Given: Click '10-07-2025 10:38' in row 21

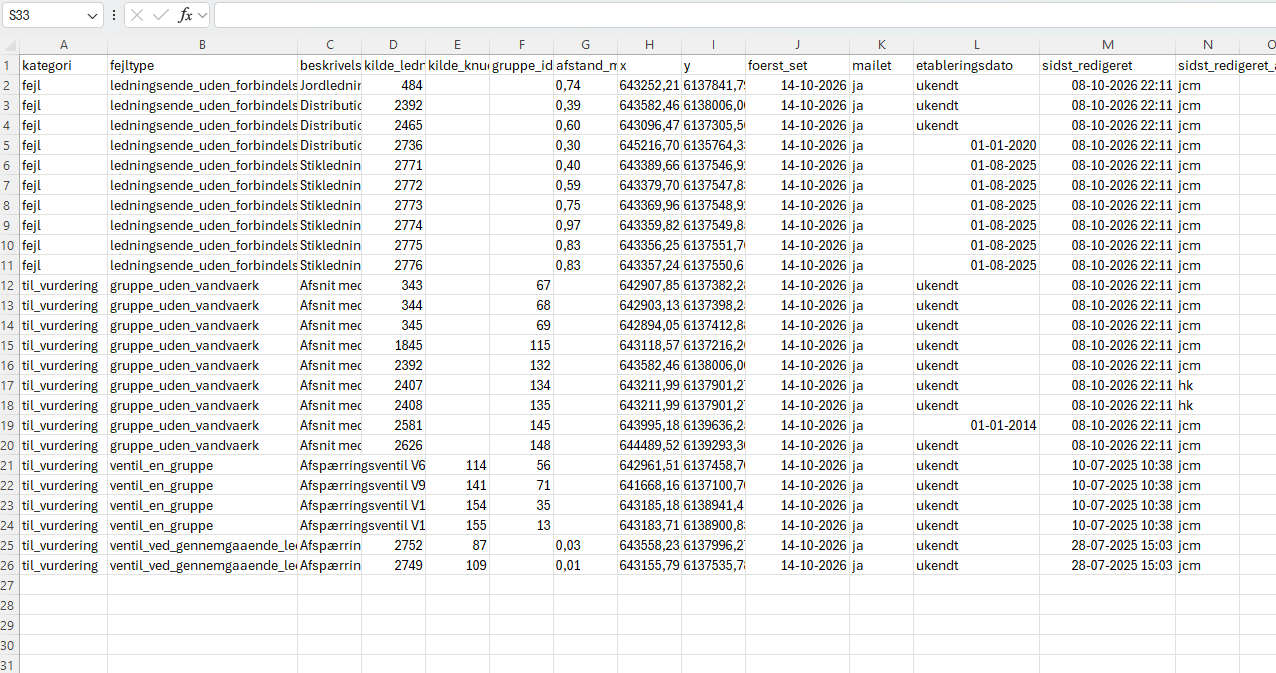Looking at the screenshot, I should coord(1108,465).
